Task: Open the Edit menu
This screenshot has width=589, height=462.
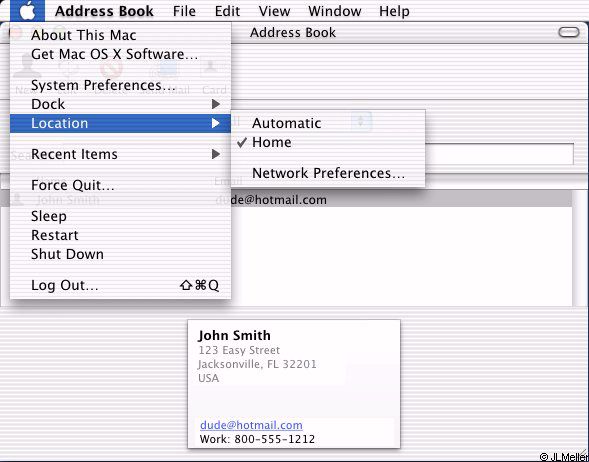Action: coord(227,11)
